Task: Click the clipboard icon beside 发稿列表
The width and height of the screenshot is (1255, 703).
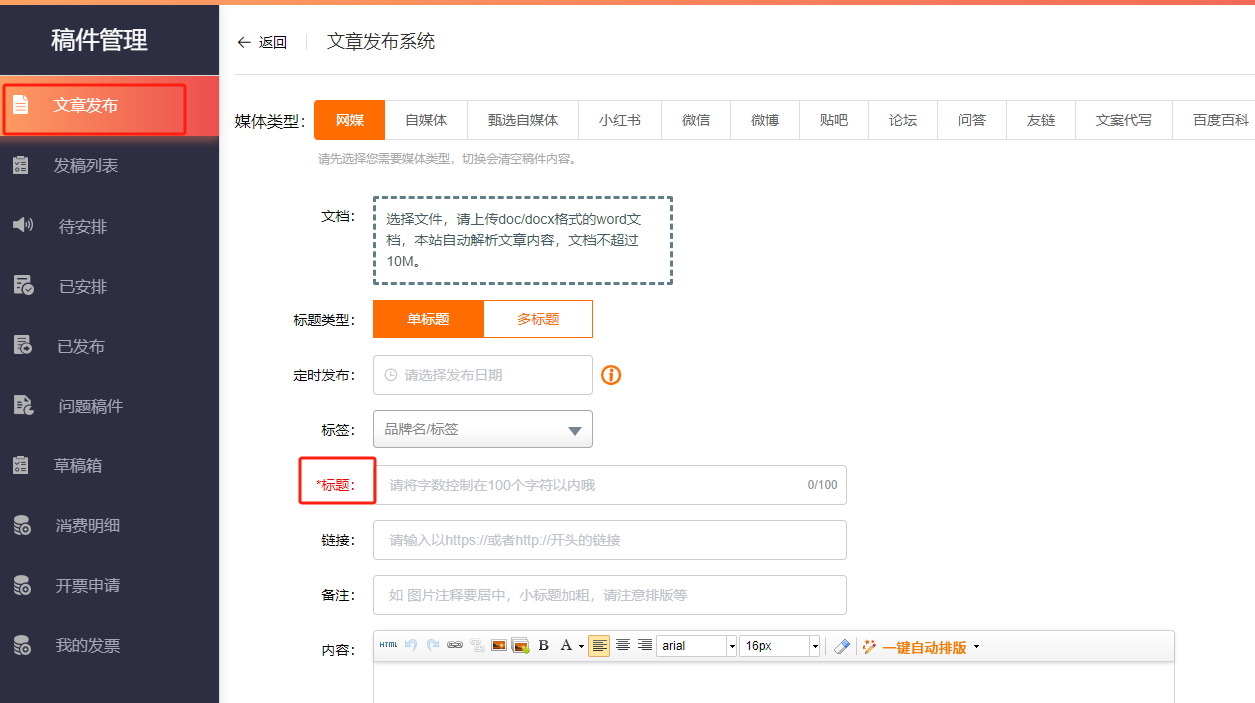Action: [21, 166]
